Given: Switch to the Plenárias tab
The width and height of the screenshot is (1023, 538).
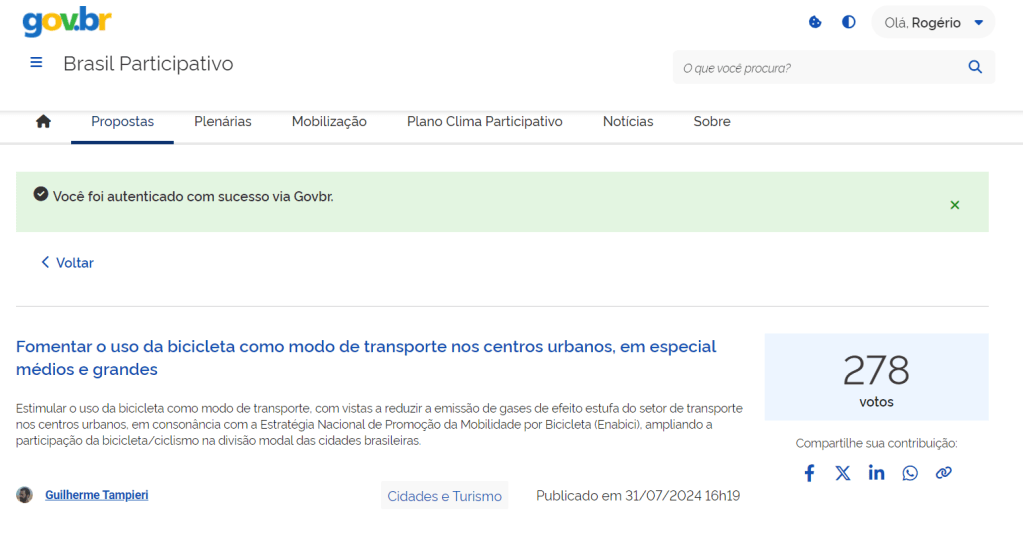Looking at the screenshot, I should pyautogui.click(x=222, y=122).
